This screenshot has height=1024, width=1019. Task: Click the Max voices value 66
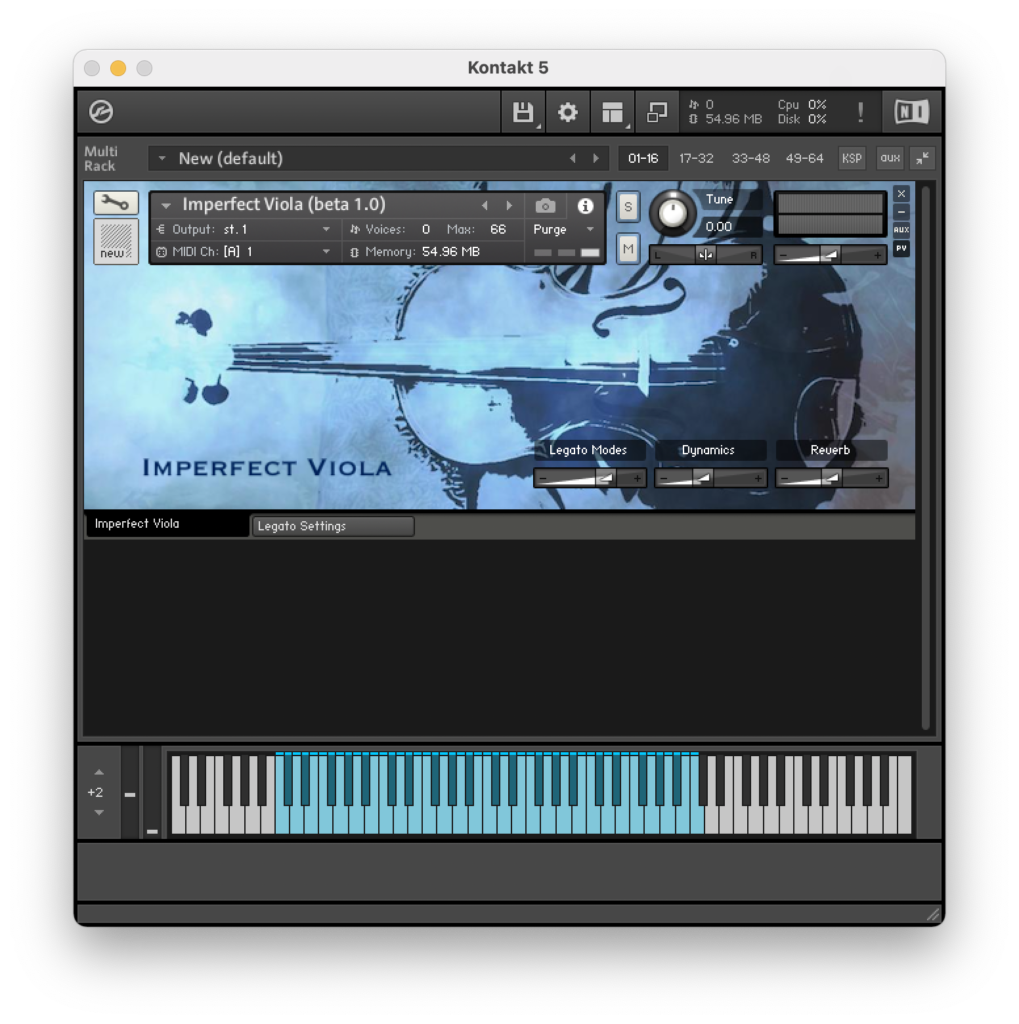[498, 229]
